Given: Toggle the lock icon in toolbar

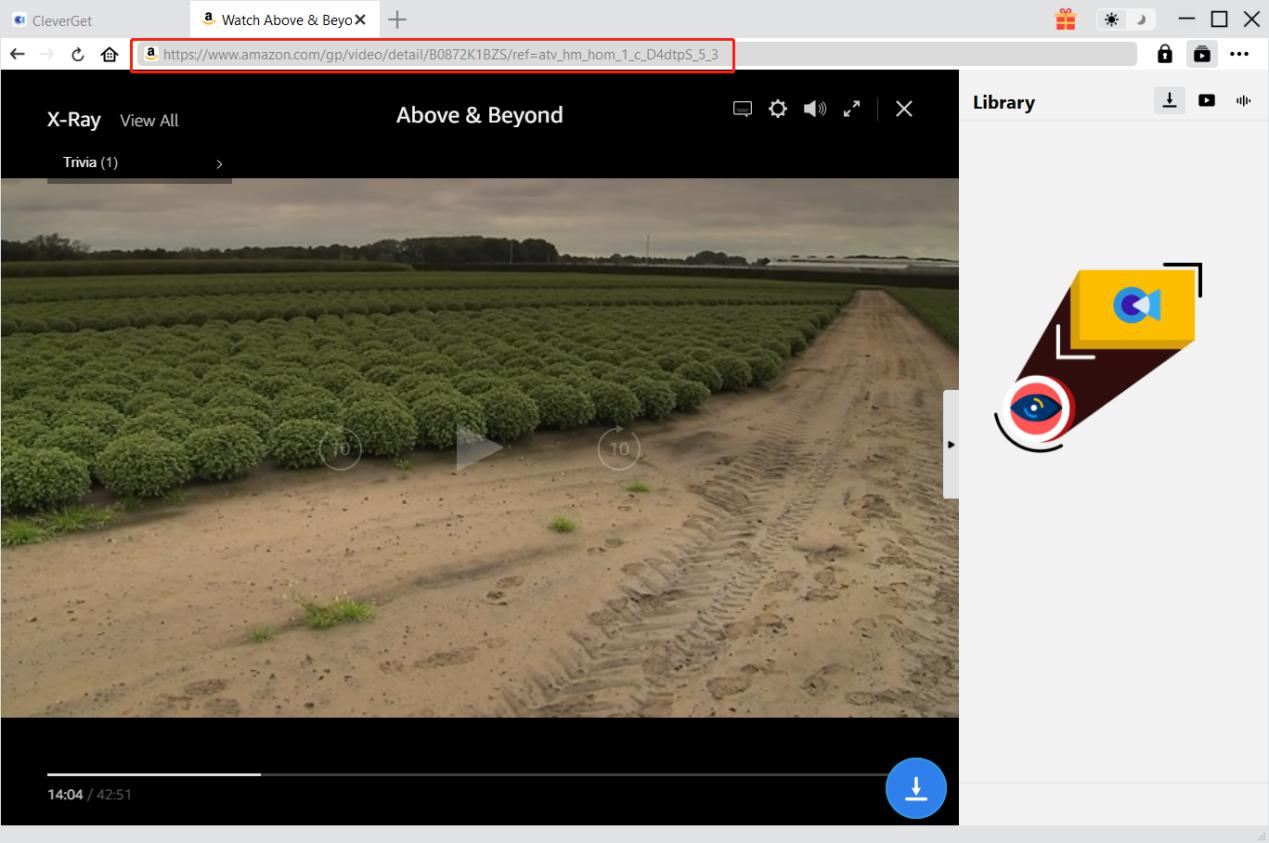Looking at the screenshot, I should tap(1165, 54).
